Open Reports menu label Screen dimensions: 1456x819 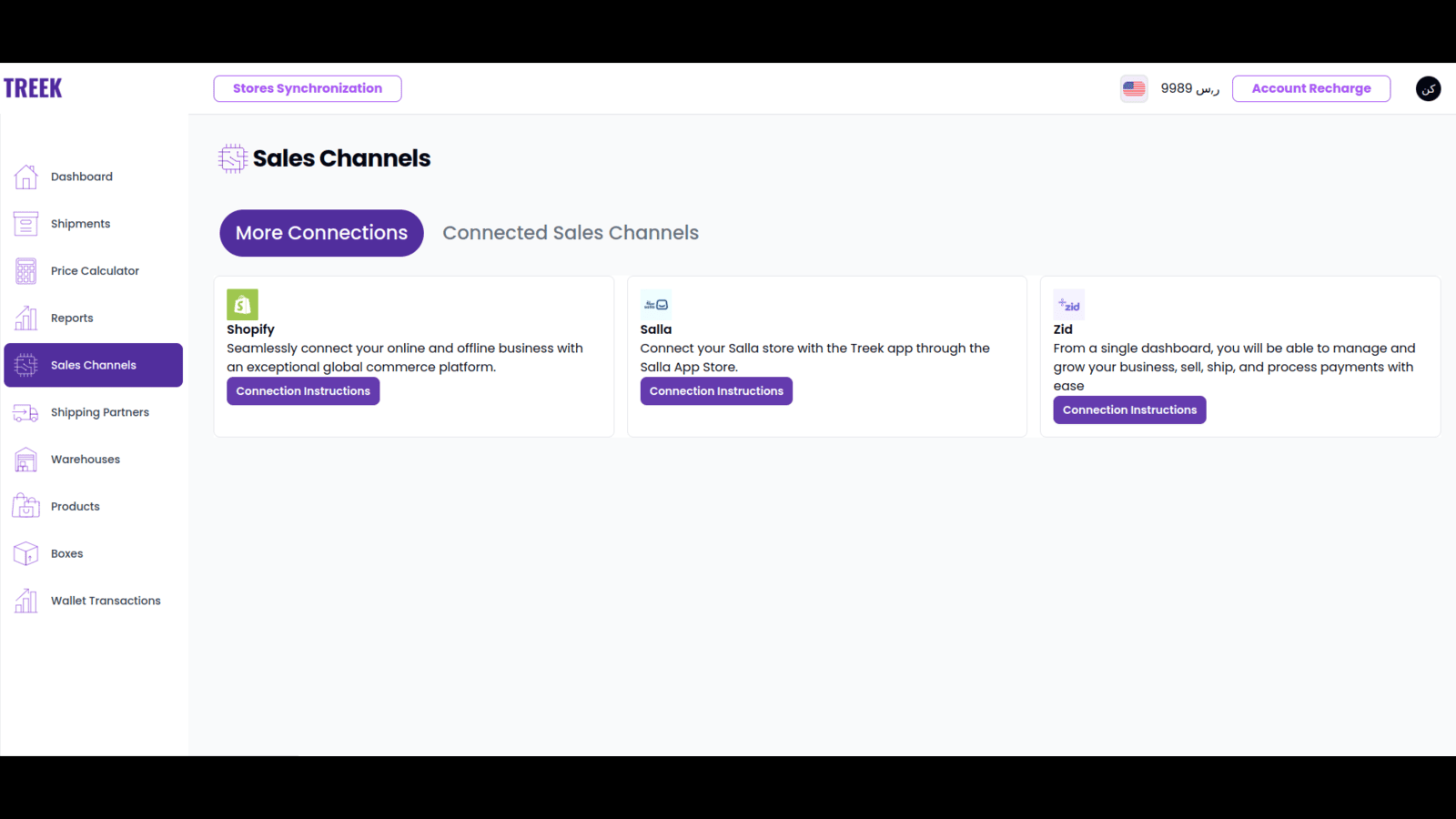point(72,318)
